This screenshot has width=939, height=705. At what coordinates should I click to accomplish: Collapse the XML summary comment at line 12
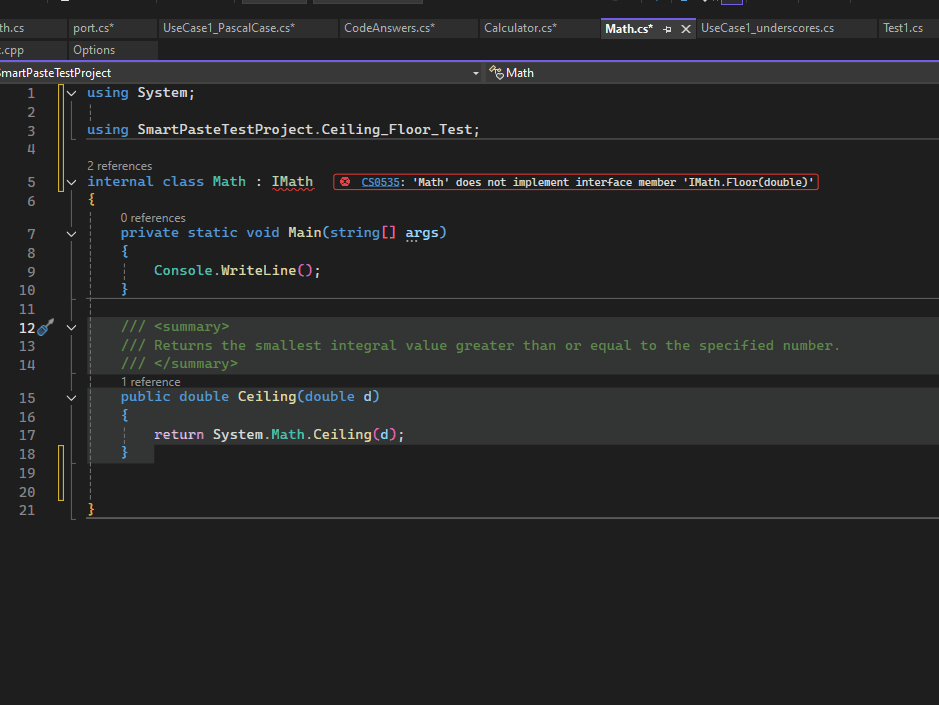click(70, 326)
